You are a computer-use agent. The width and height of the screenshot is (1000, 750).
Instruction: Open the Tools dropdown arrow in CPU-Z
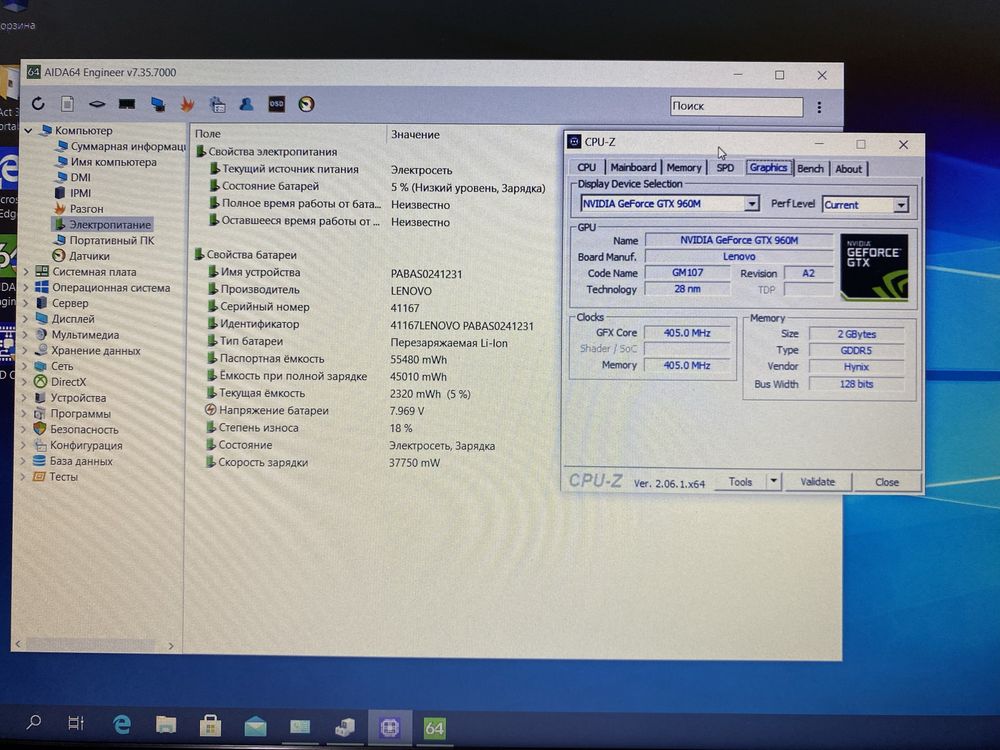[x=773, y=481]
